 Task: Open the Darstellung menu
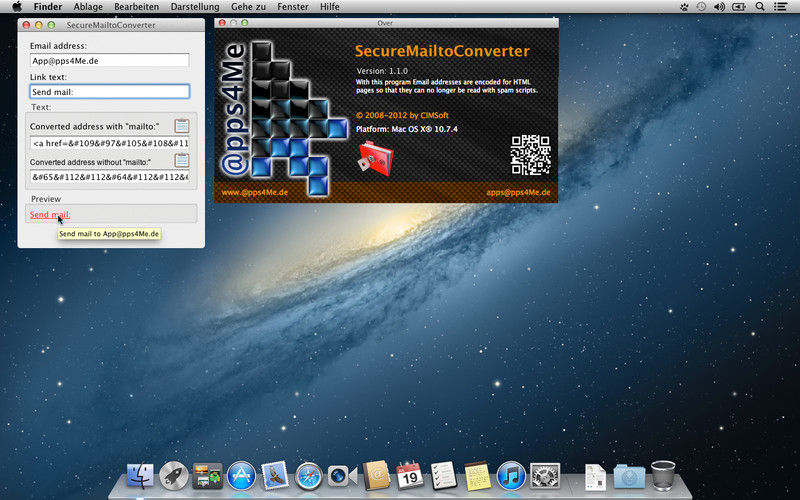coord(195,7)
